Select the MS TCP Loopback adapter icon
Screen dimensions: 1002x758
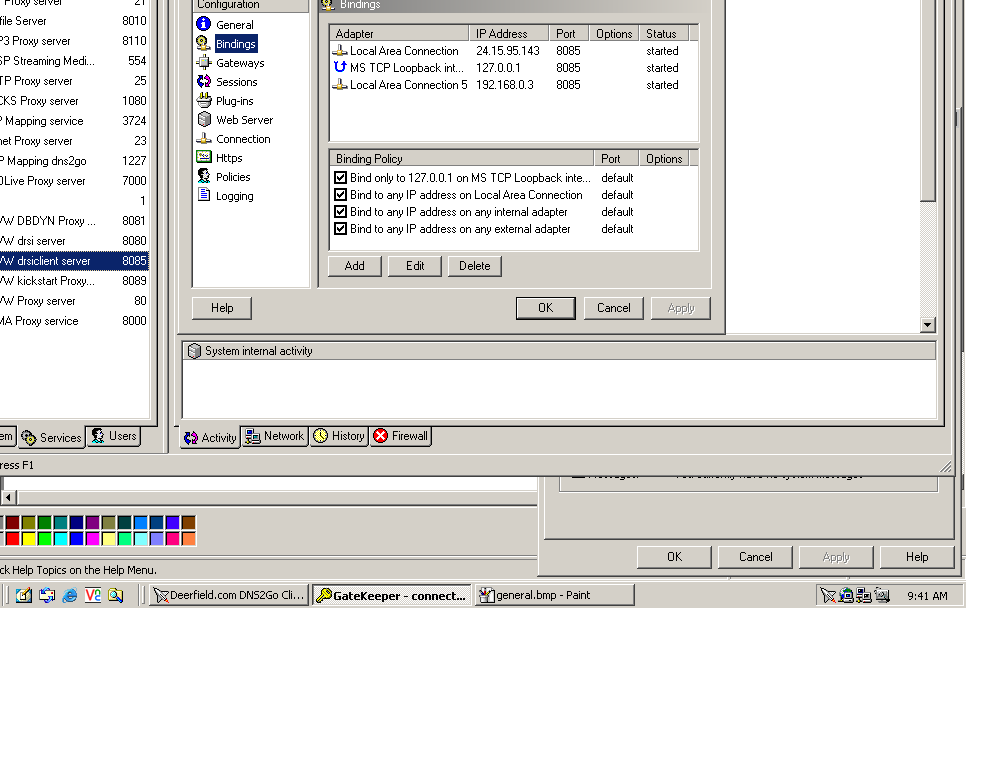(340, 67)
